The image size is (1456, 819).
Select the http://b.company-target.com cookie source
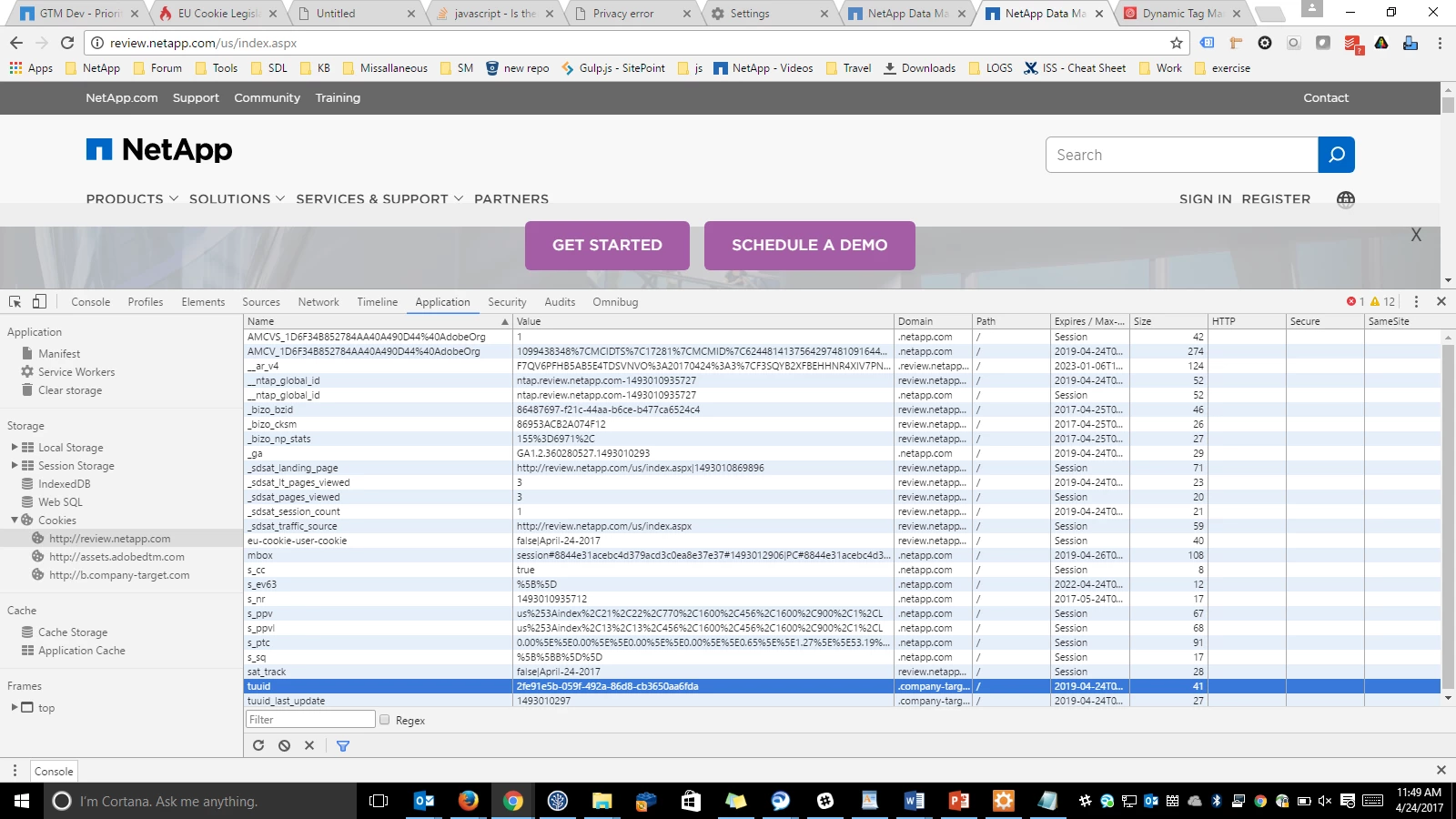(119, 575)
